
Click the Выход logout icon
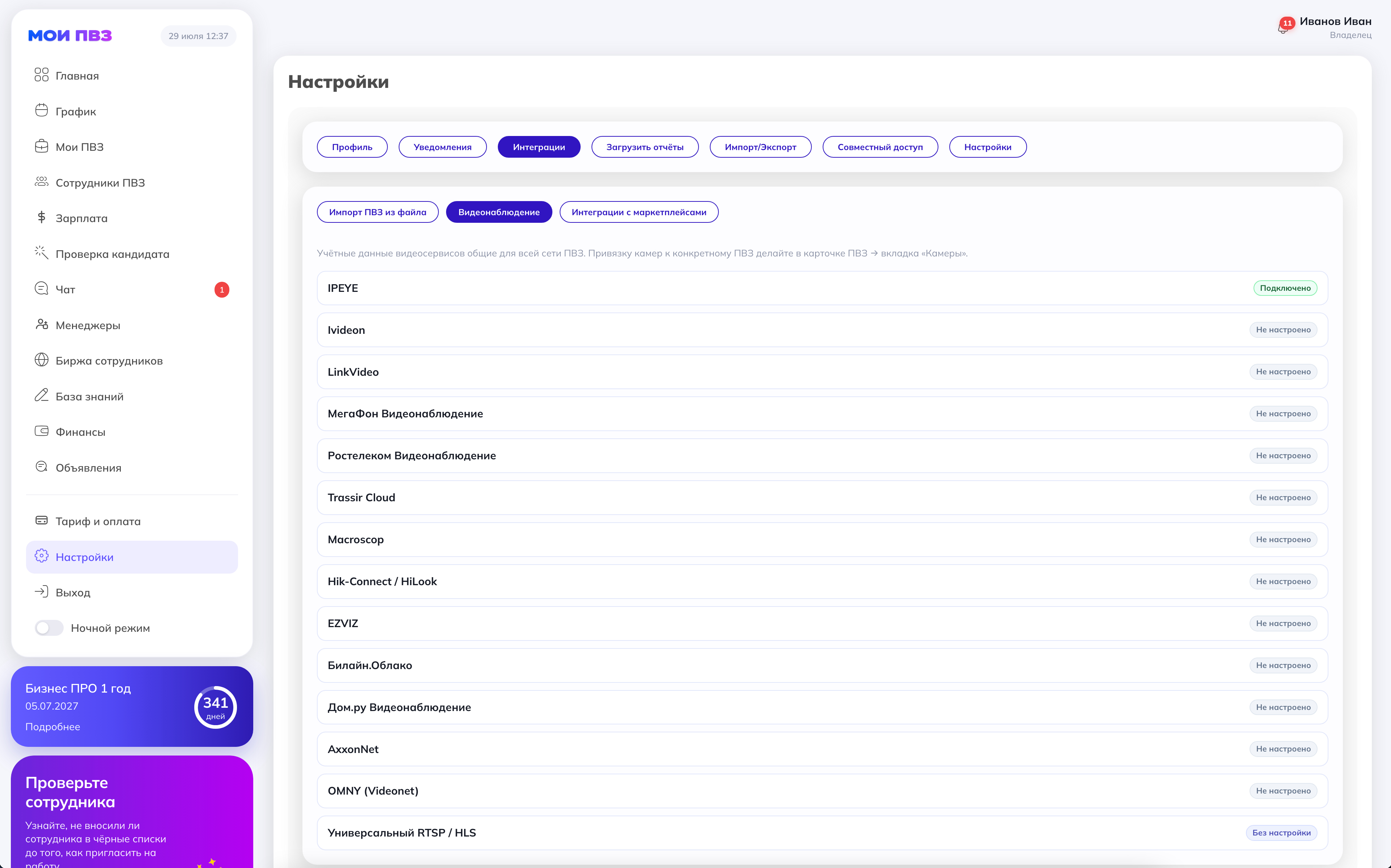point(41,592)
